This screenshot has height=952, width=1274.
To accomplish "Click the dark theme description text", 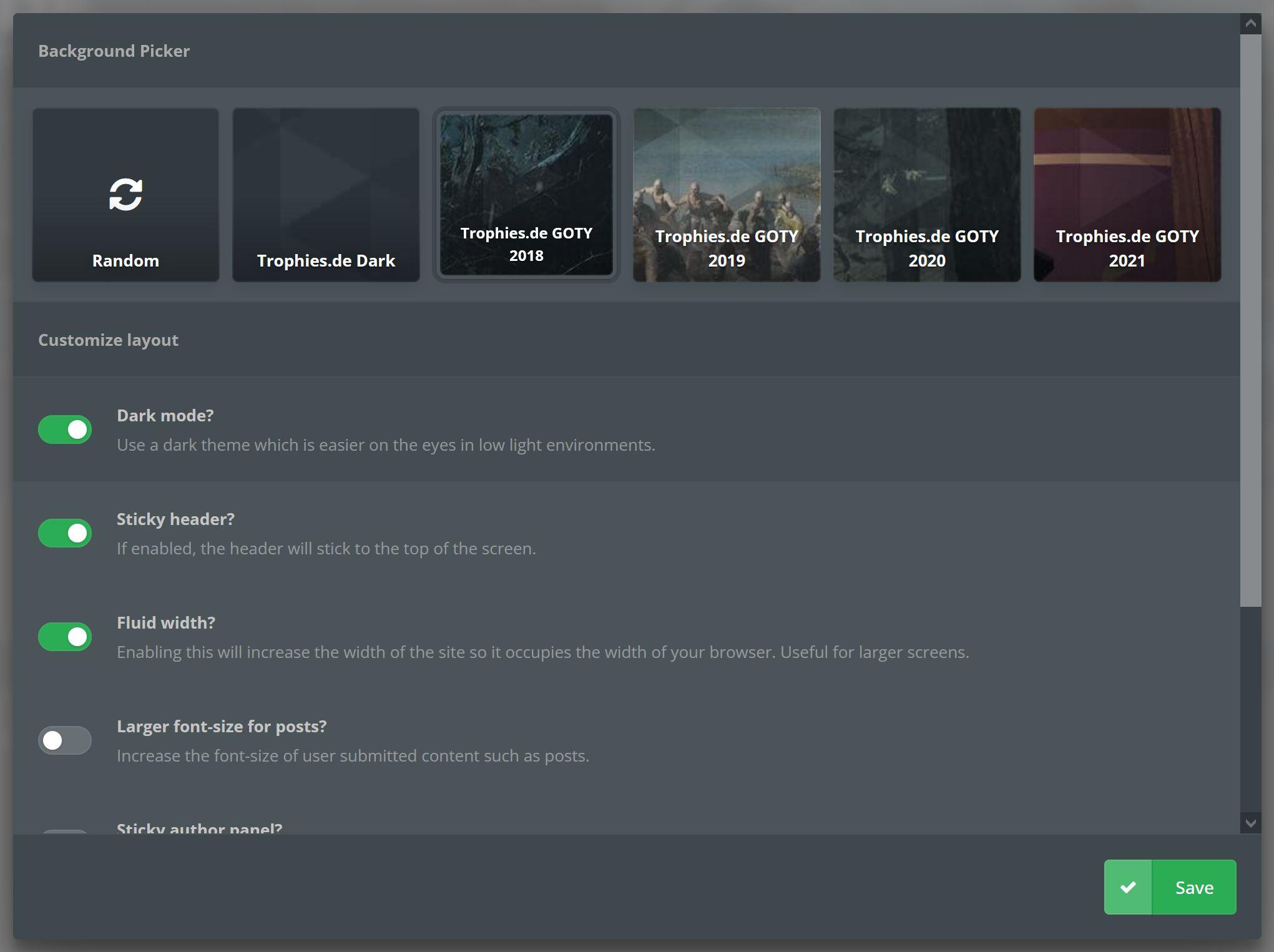I will pyautogui.click(x=386, y=445).
